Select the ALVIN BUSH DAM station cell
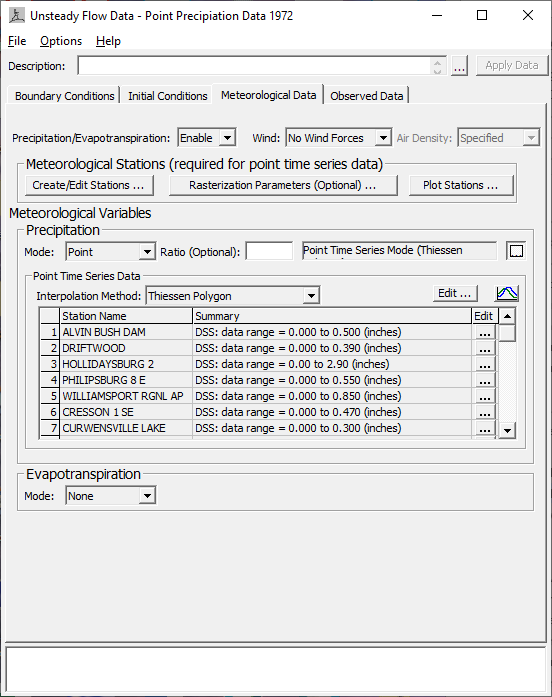 [126, 332]
